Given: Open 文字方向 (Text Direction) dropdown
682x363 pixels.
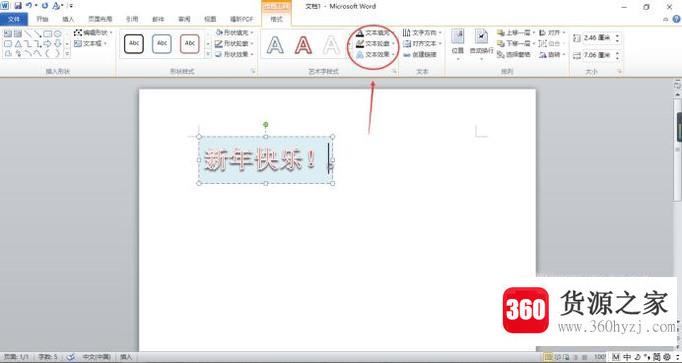Looking at the screenshot, I should (422, 33).
